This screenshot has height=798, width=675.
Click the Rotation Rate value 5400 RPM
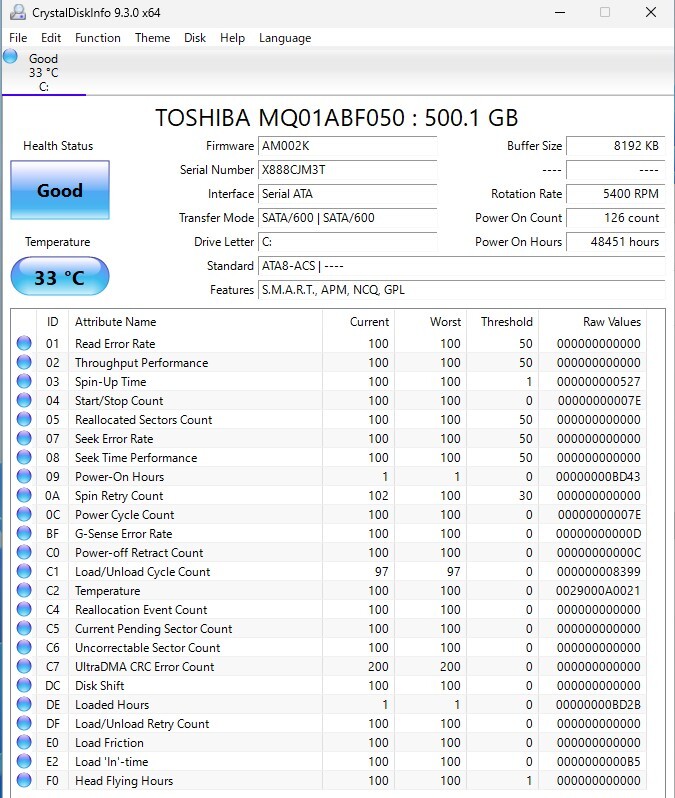pos(615,194)
